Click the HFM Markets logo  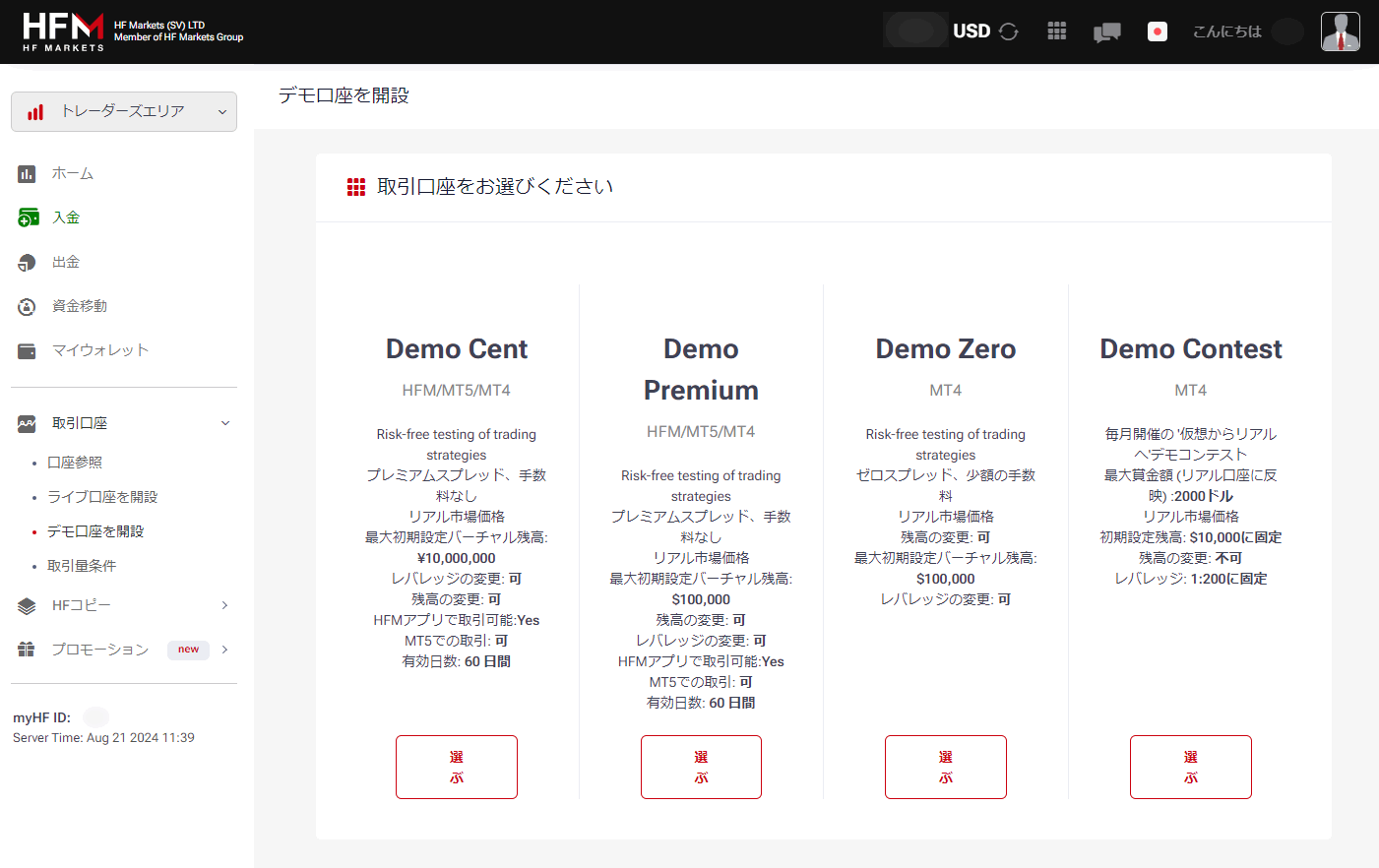point(64,31)
